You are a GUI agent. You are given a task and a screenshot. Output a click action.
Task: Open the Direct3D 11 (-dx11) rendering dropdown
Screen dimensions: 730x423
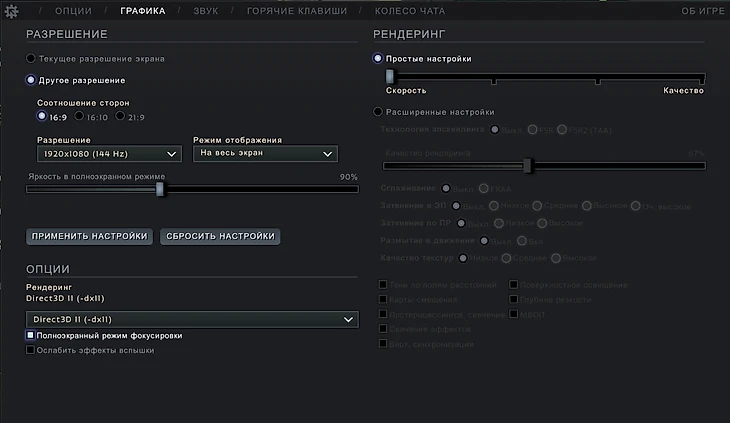coord(191,319)
